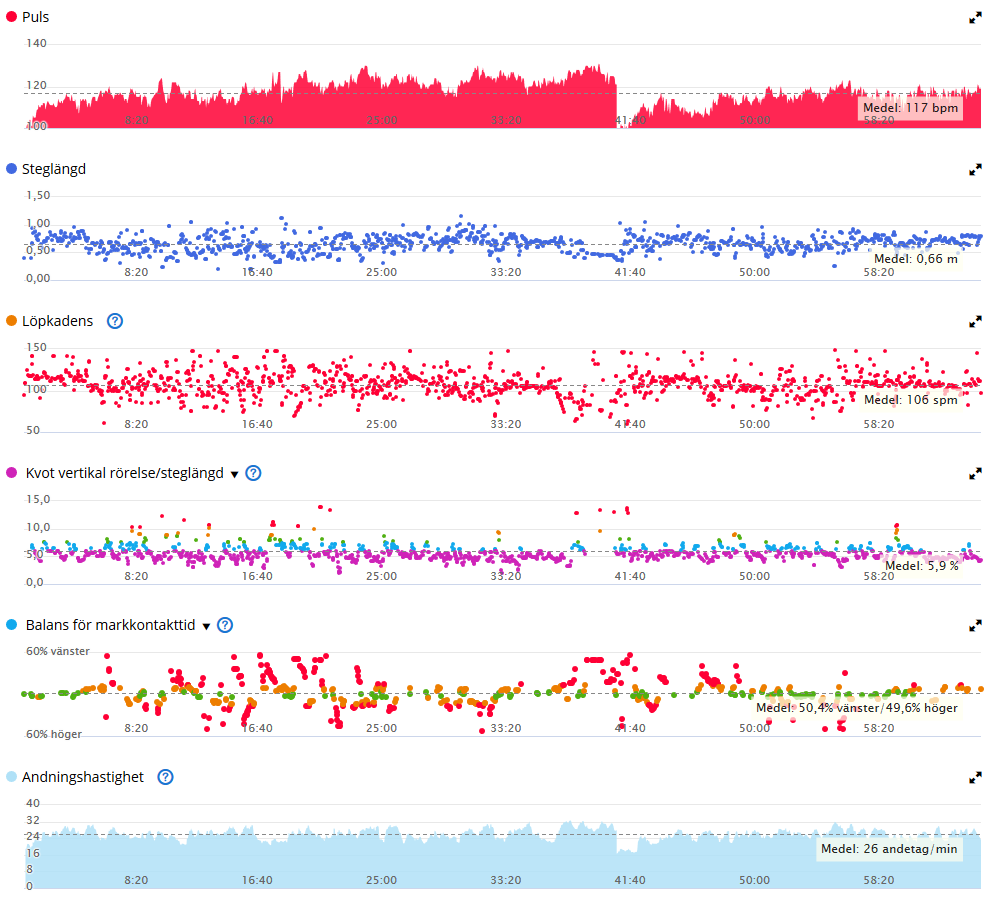Open help for Balans för markkontakttid
Screen dimensions: 992x901
pos(225,625)
